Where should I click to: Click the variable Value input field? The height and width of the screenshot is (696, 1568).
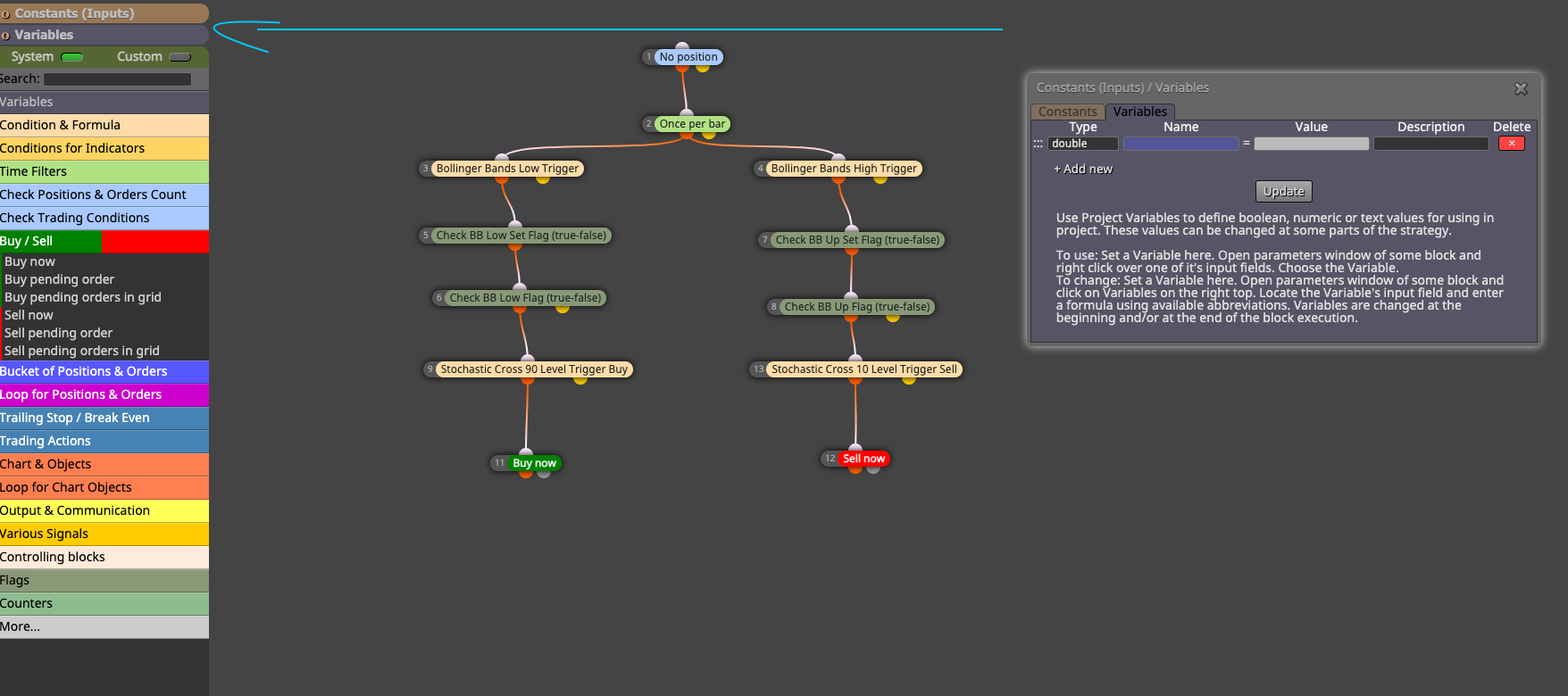(1311, 144)
